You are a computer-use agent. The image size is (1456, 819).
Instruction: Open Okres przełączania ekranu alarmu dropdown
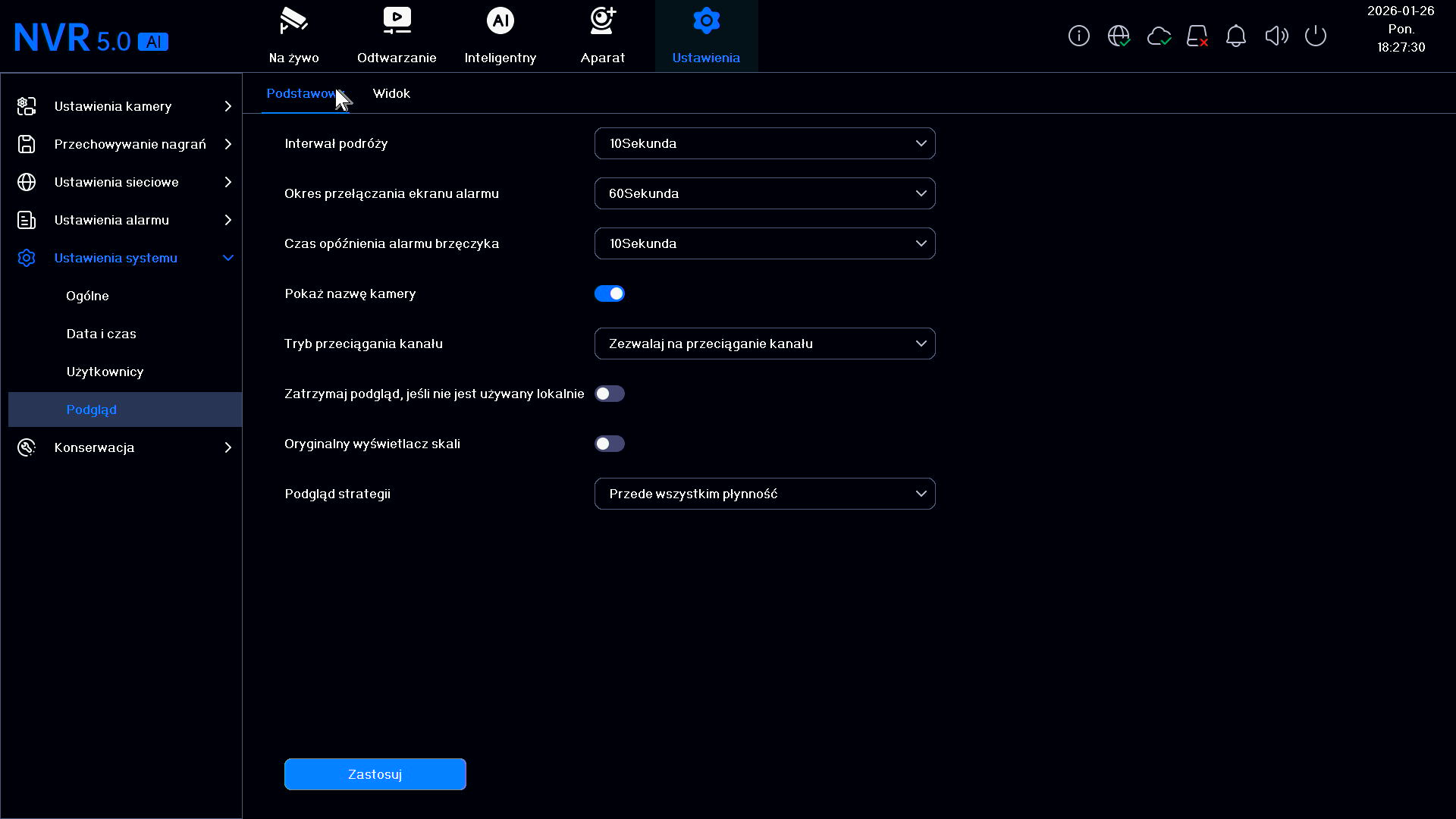pyautogui.click(x=764, y=193)
